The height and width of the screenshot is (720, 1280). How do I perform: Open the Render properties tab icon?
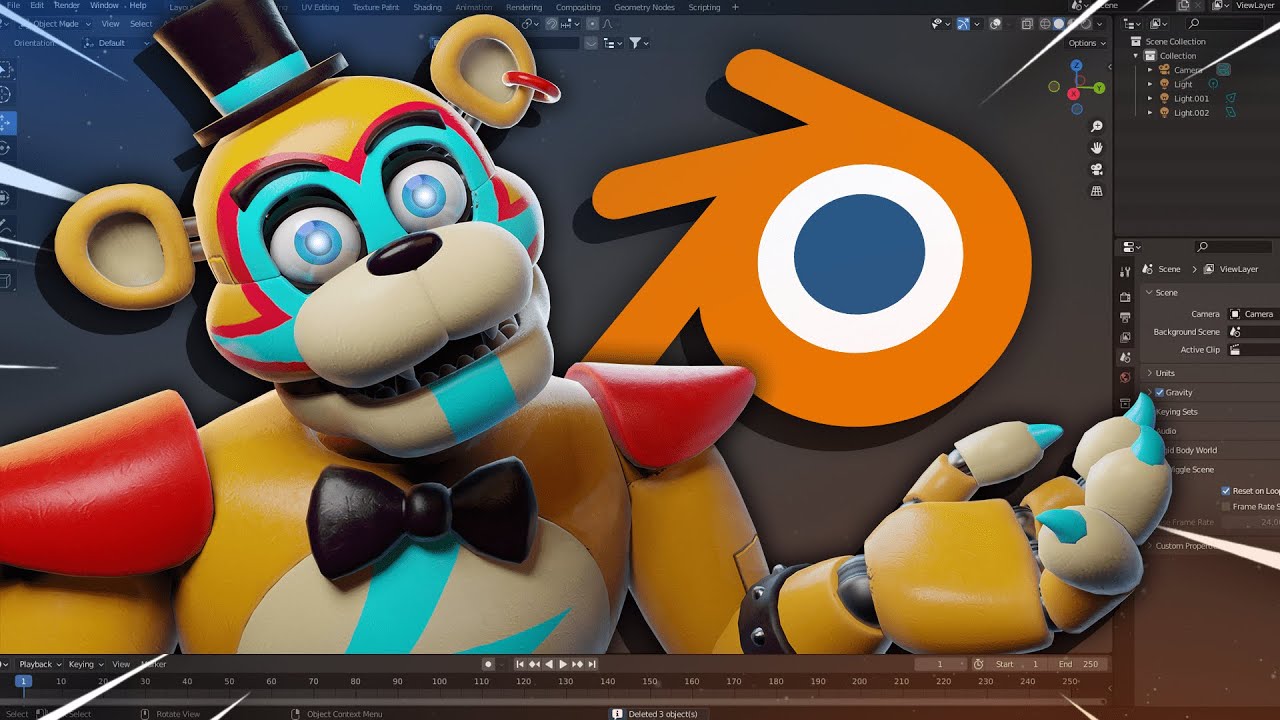click(x=1125, y=297)
